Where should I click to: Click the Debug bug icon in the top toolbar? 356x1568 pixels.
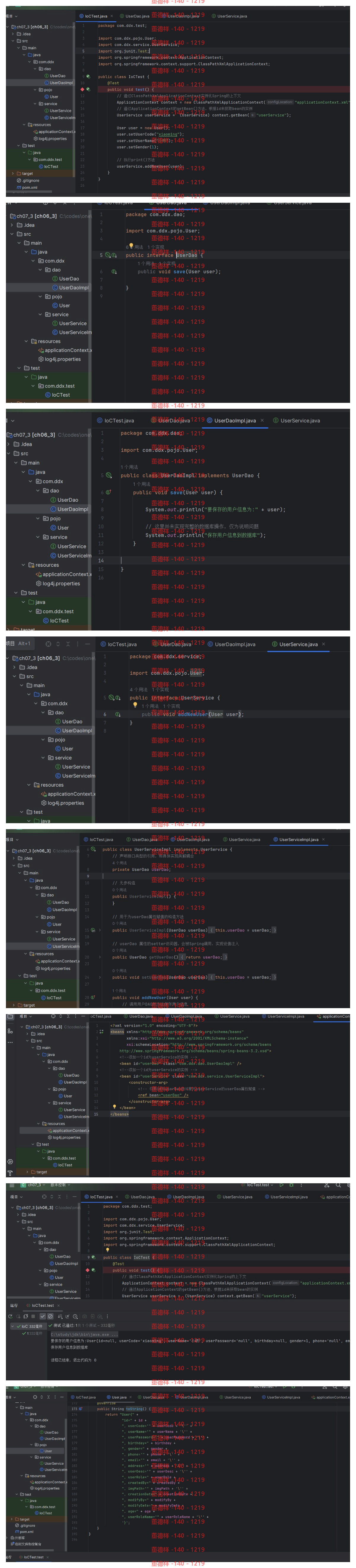click(291, 1184)
